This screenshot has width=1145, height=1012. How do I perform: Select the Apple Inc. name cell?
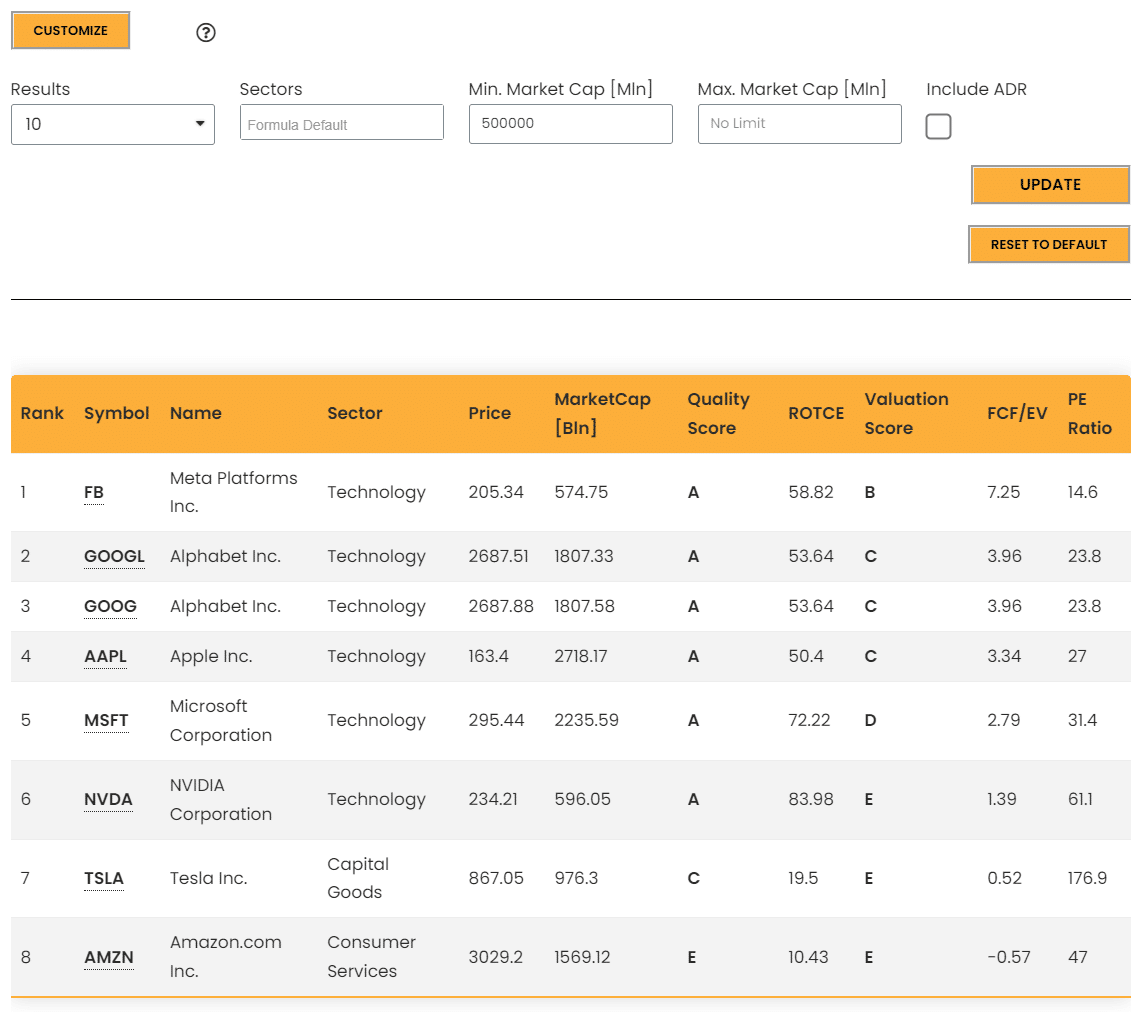point(211,656)
